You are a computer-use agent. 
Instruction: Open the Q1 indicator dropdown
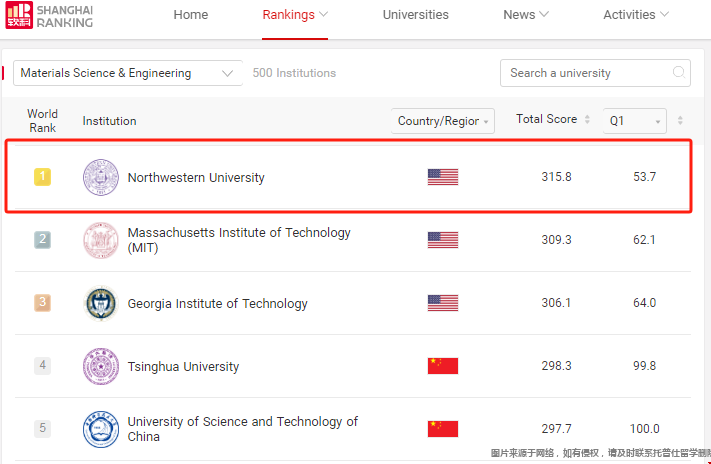click(634, 121)
